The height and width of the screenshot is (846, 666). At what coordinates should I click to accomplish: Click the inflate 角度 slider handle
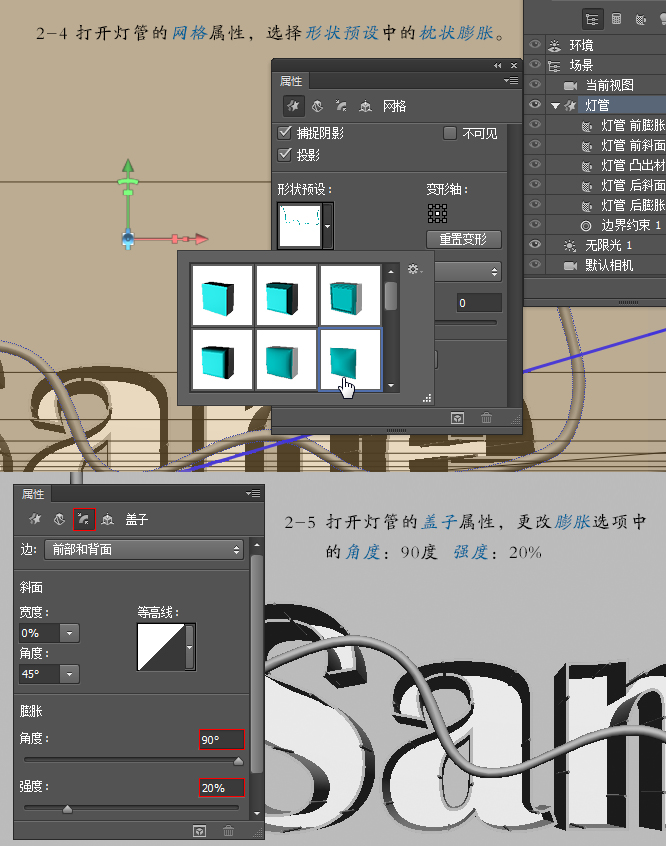point(238,761)
